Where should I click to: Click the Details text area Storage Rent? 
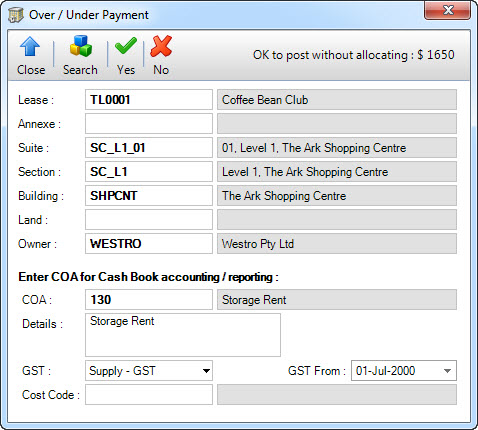pos(183,335)
